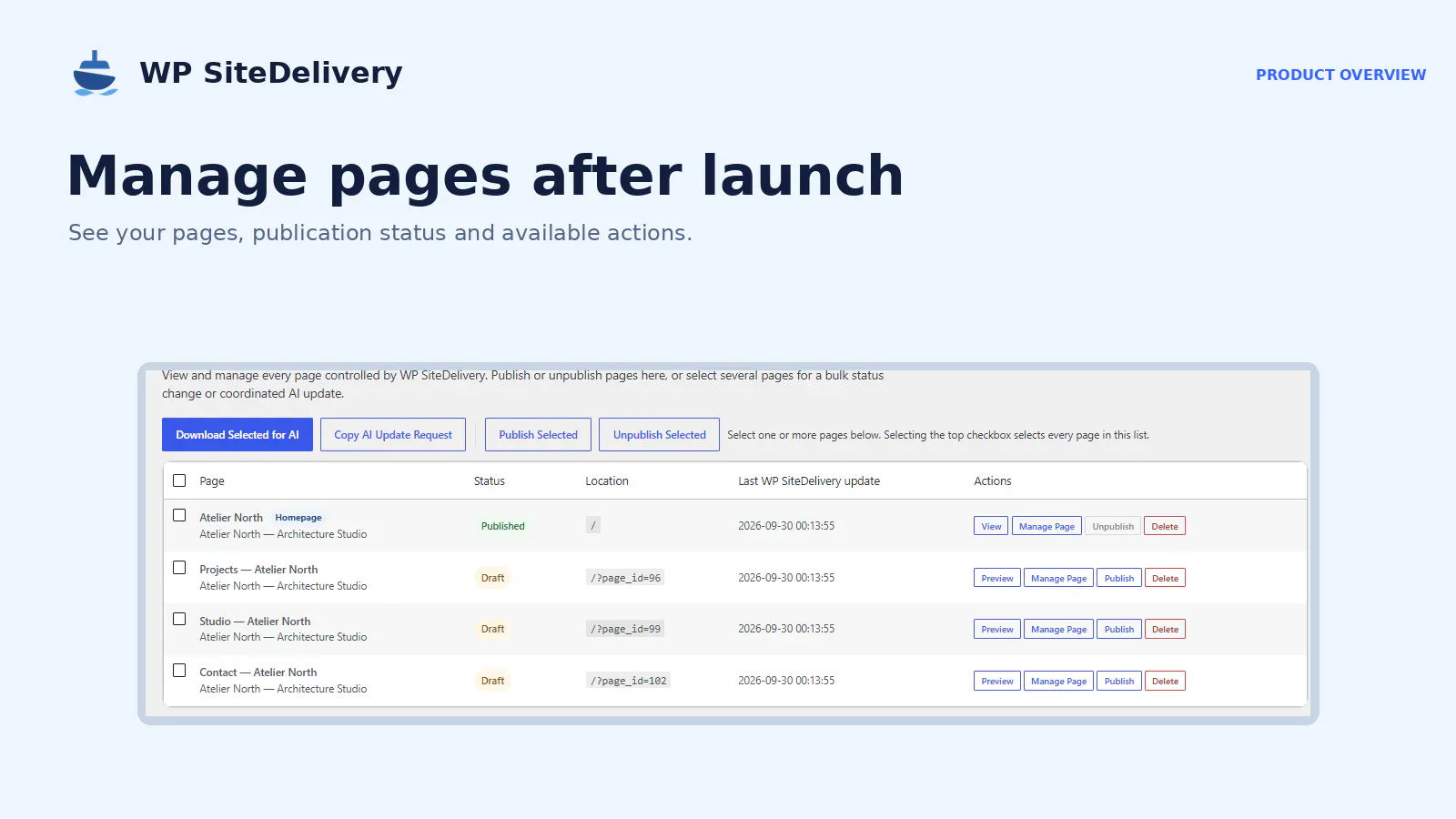Preview the Studio — Atelier North page

coord(997,629)
